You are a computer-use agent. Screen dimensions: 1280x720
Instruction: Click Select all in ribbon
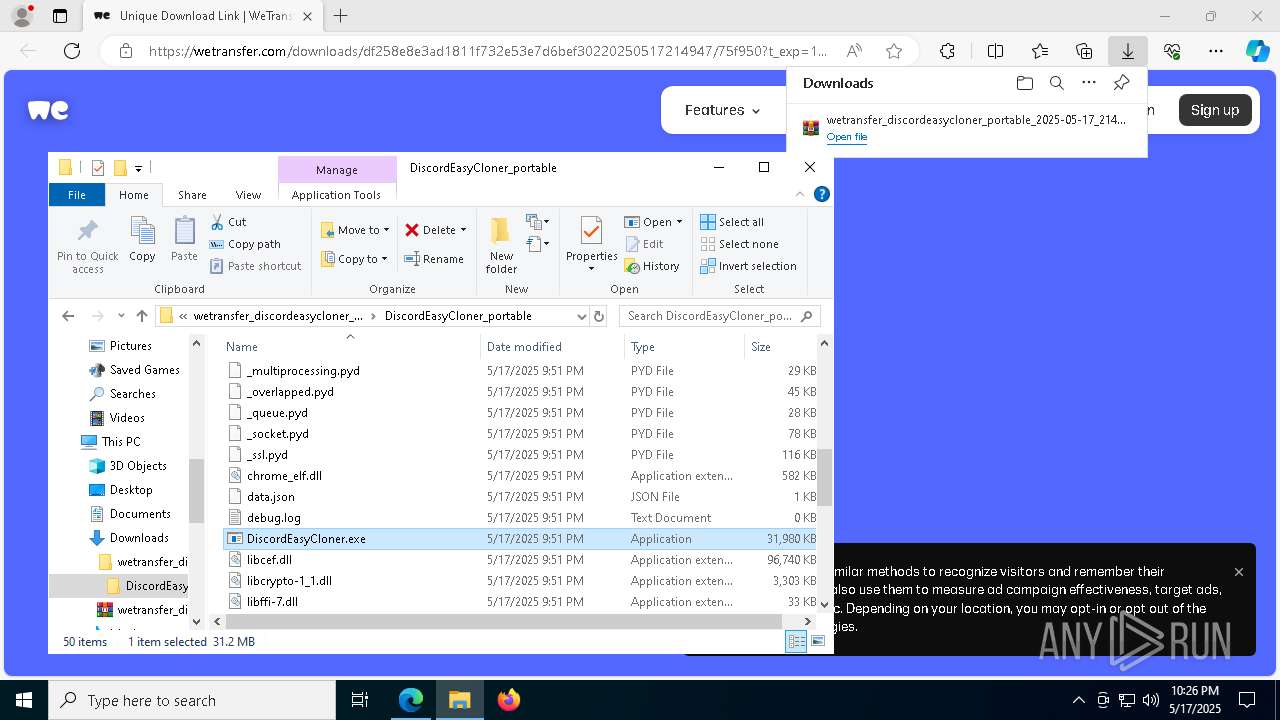(732, 222)
